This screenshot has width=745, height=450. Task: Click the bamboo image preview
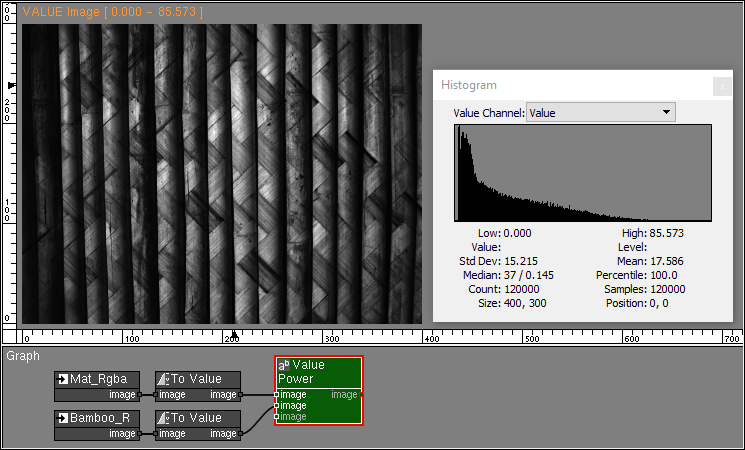pos(222,173)
